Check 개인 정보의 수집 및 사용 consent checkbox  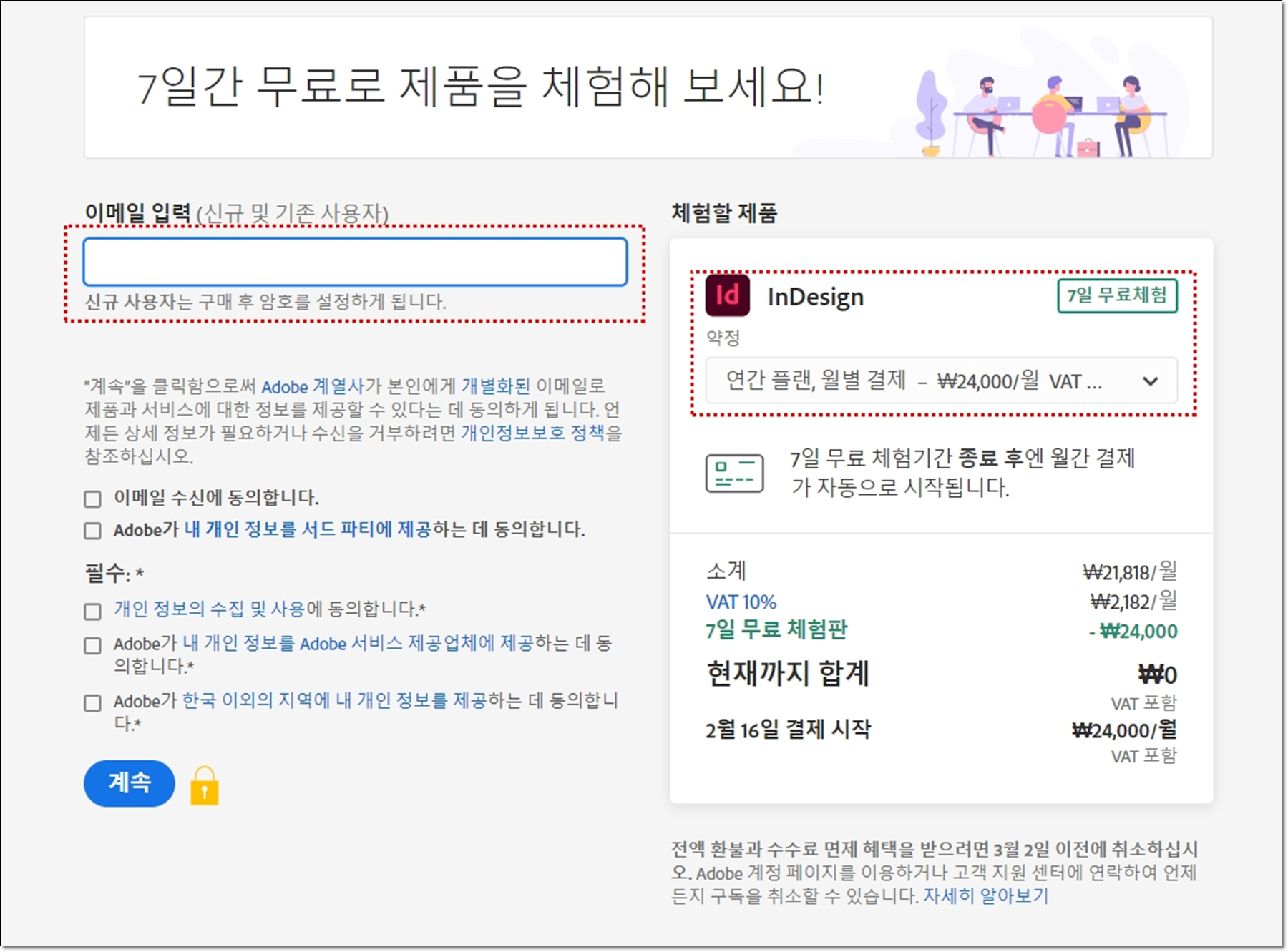pyautogui.click(x=92, y=611)
